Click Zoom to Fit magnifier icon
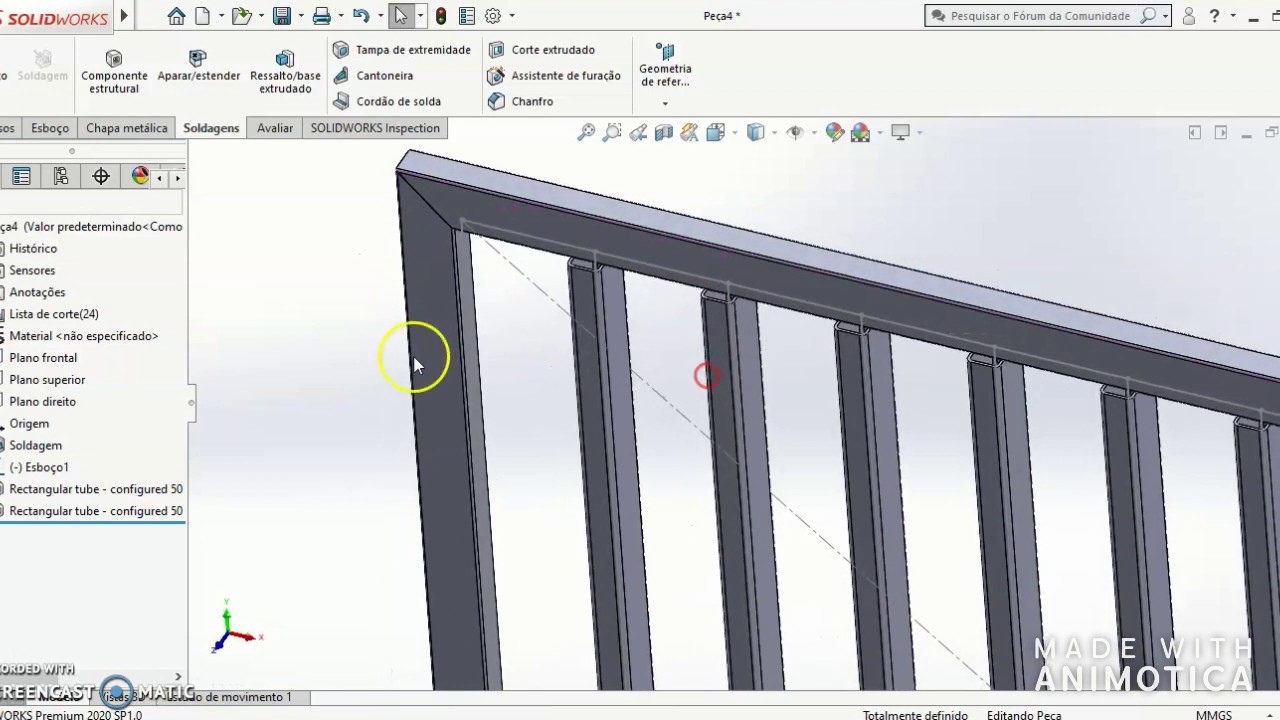 pos(586,132)
